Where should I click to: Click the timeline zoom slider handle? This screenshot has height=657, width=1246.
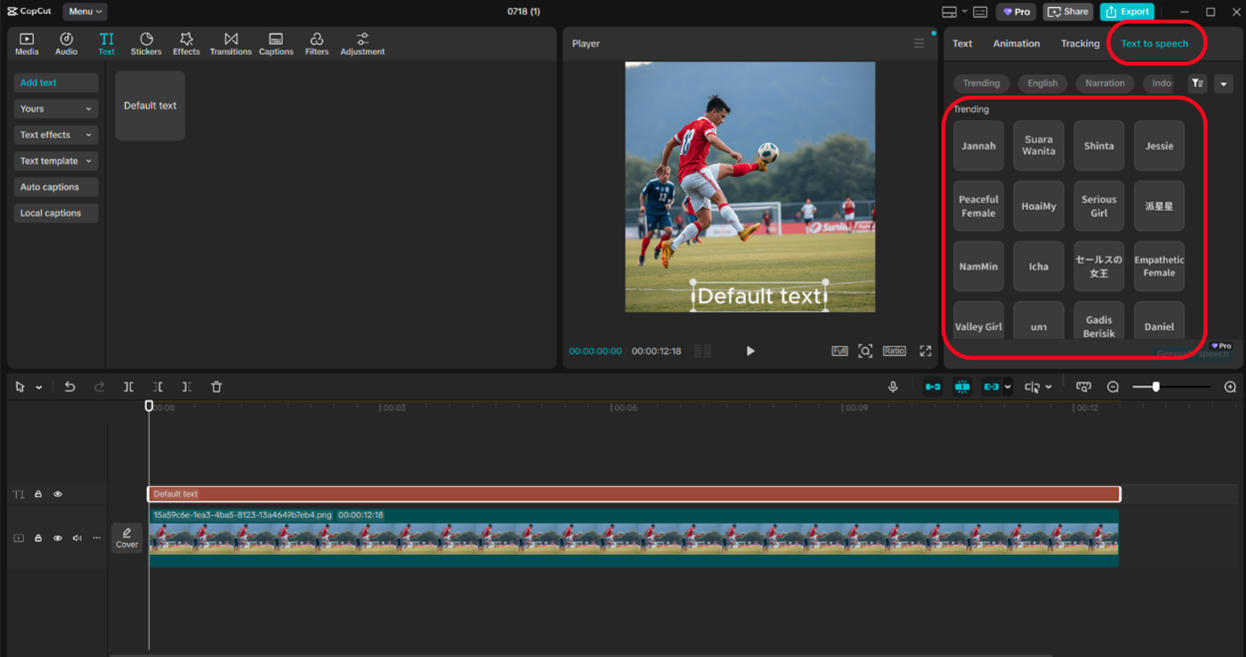point(1156,387)
